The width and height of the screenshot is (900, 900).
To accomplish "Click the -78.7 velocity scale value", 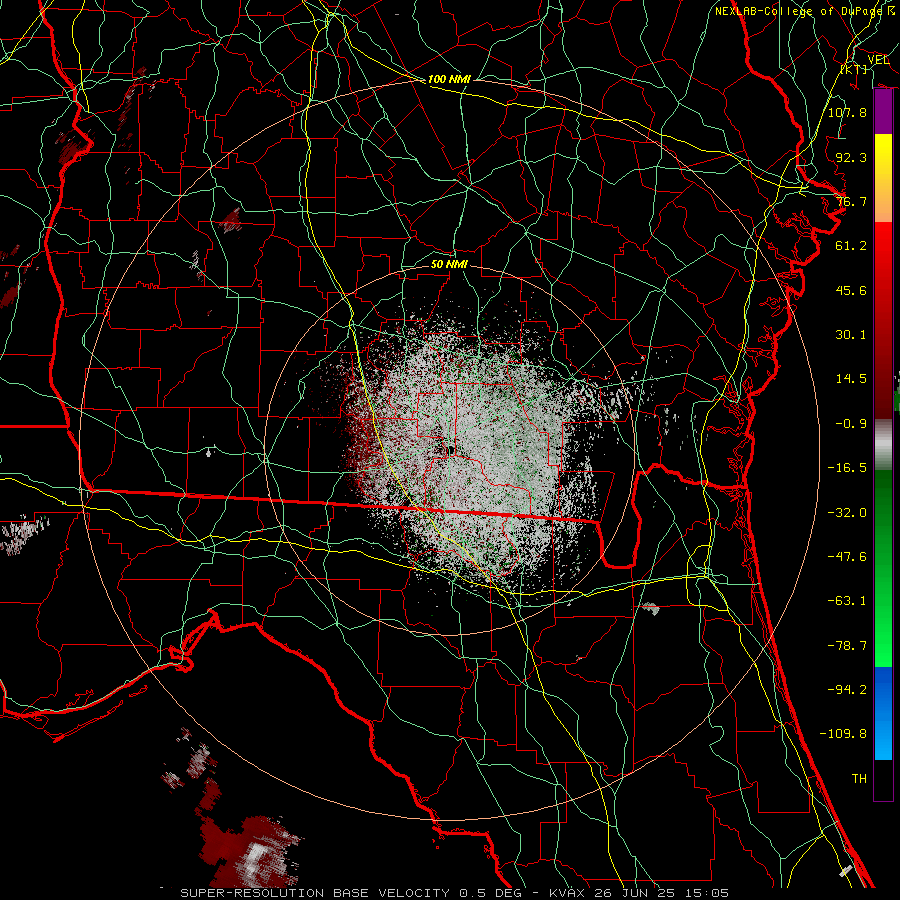I will 847,646.
